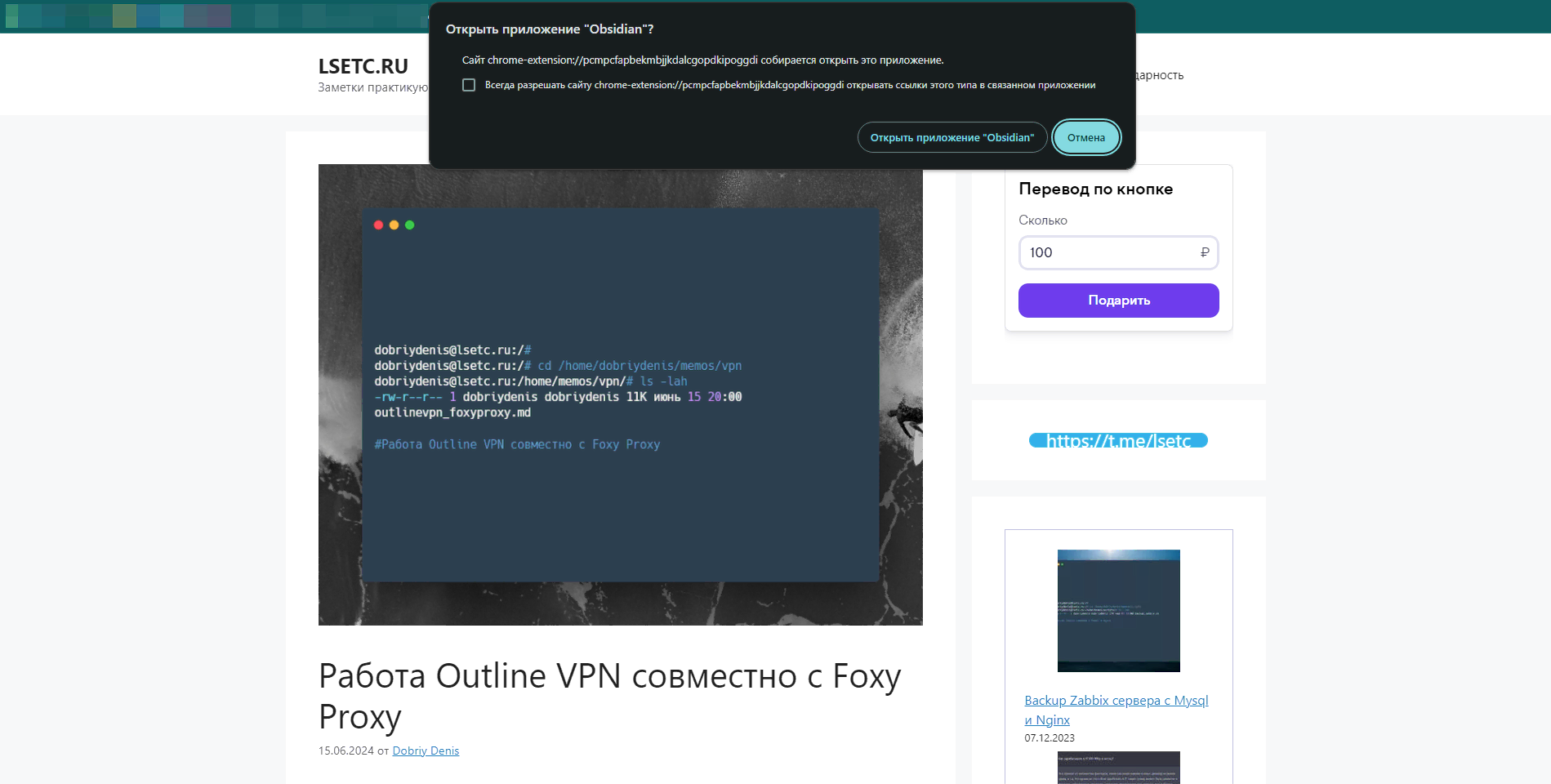This screenshot has height=784, width=1551.
Task: Open author Dobriy Denis profile link
Action: [426, 751]
